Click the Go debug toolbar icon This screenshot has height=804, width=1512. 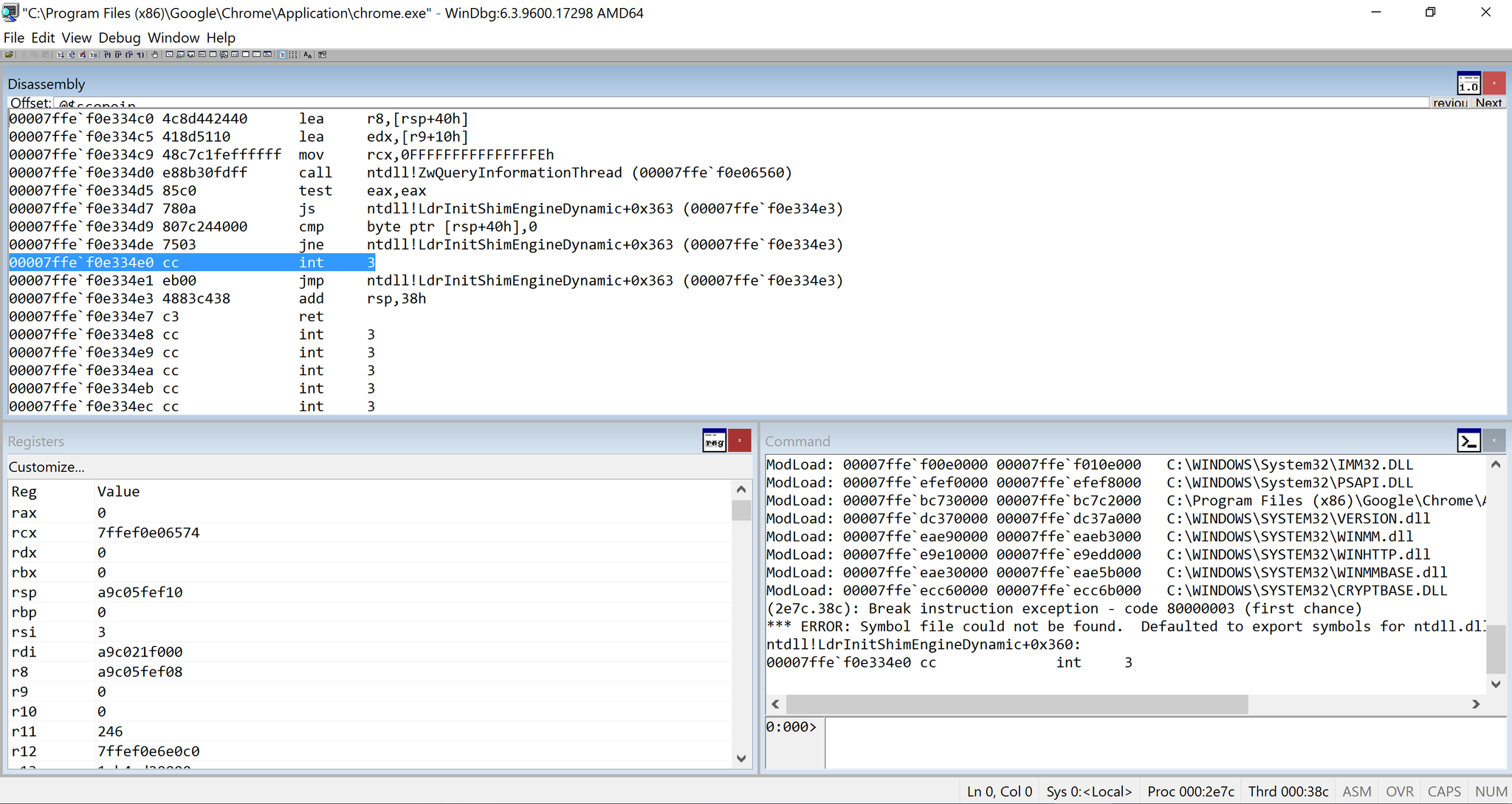[60, 55]
